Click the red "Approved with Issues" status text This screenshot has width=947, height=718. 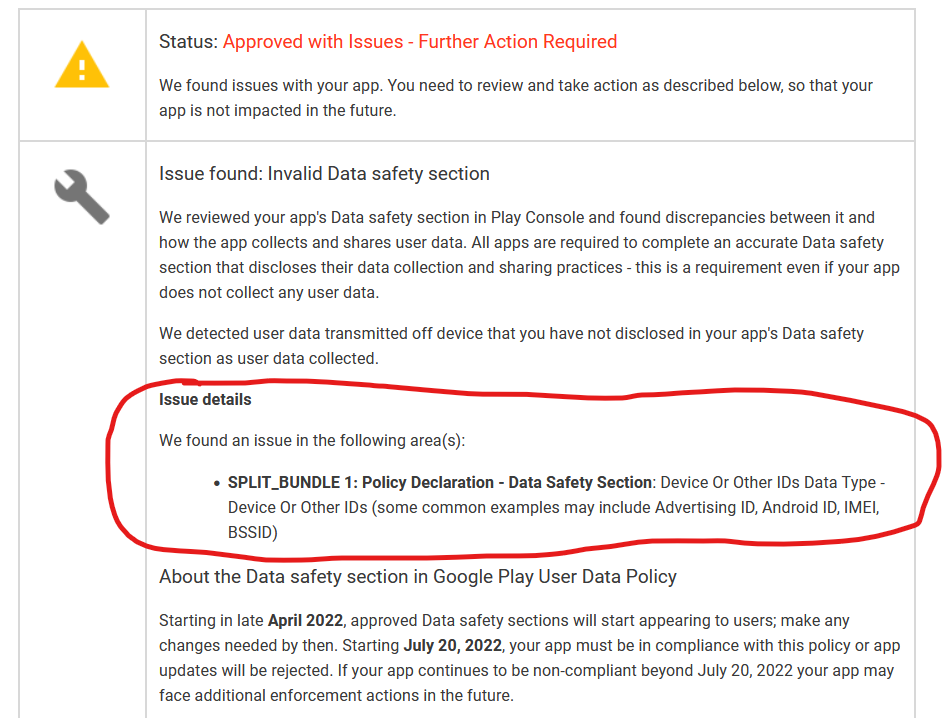[419, 42]
